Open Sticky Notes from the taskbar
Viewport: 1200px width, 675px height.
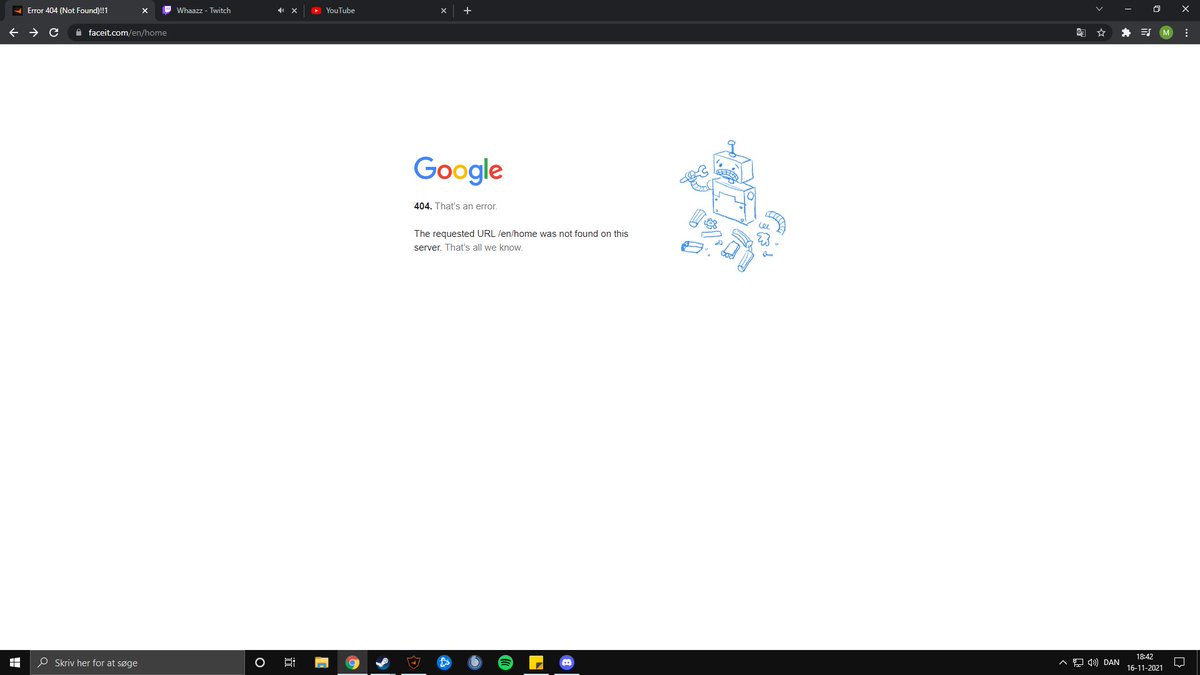pyautogui.click(x=536, y=662)
